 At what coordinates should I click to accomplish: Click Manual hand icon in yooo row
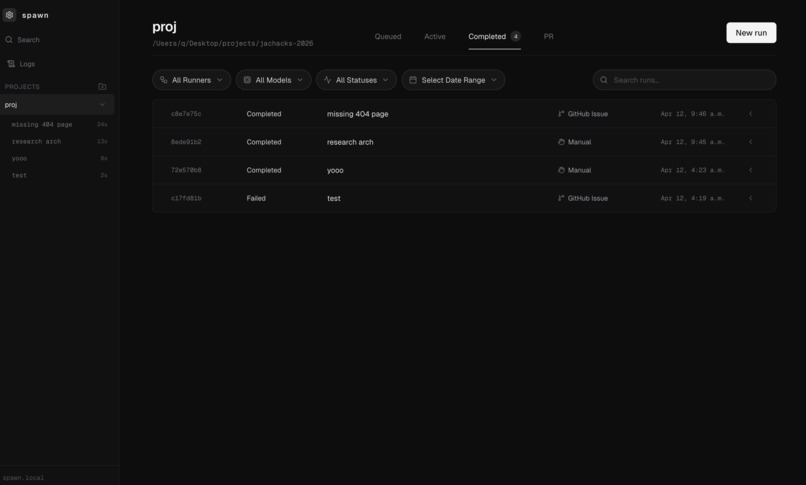tap(561, 170)
